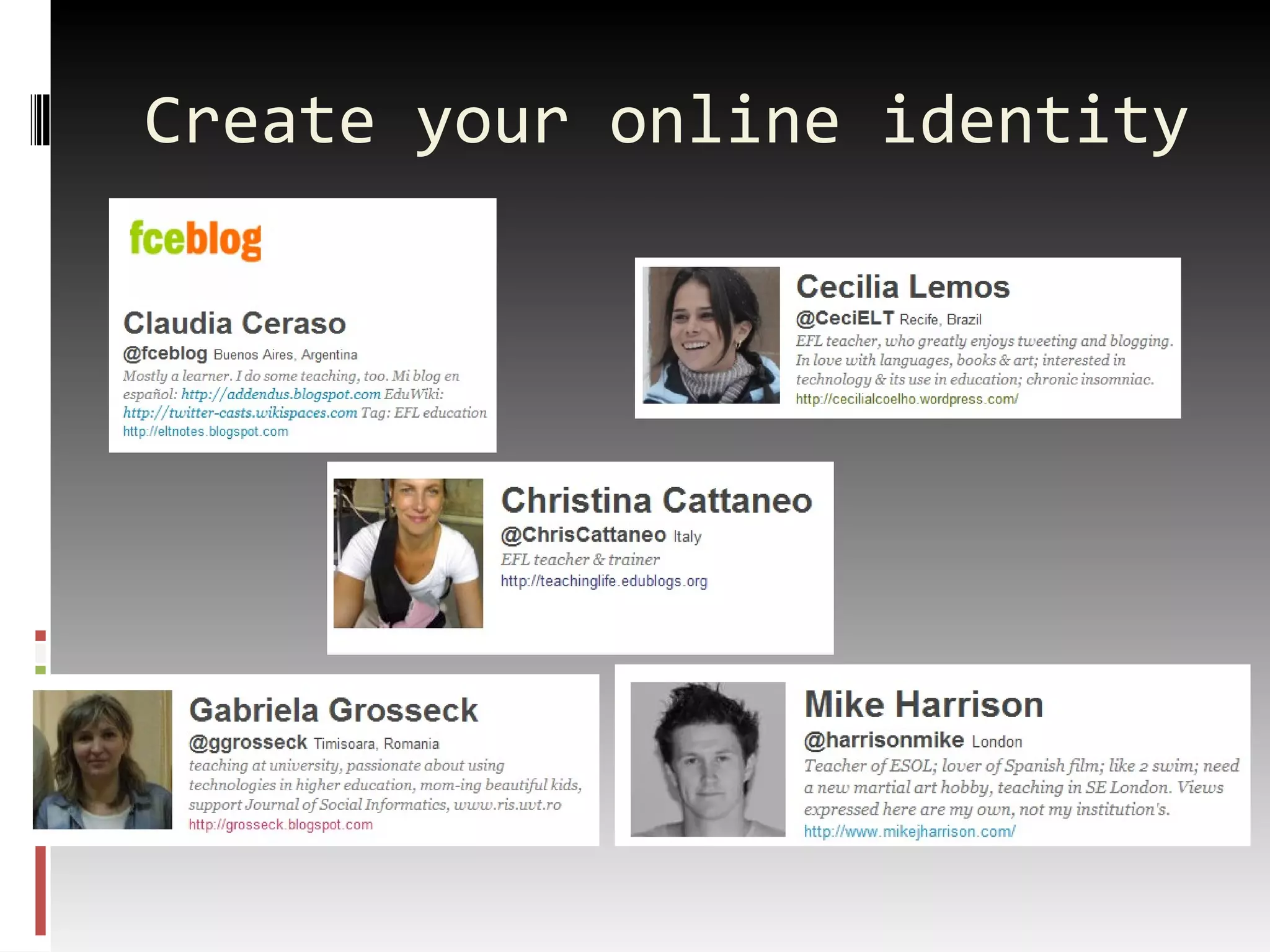Click the location Italy
Screen dimensions: 1270x952
coord(688,537)
